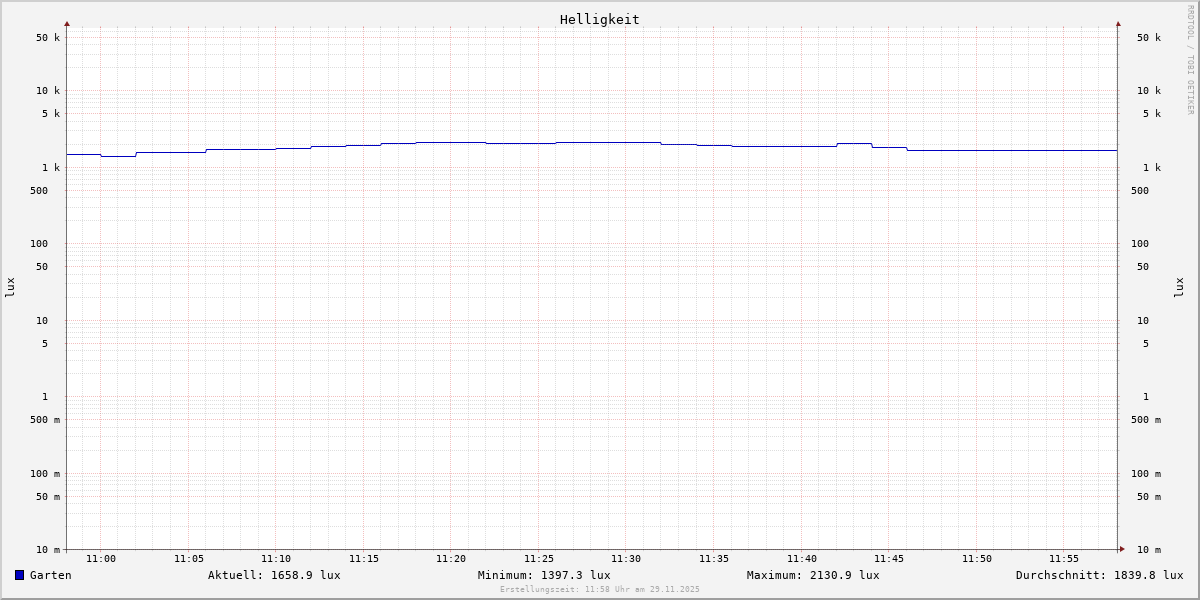Click the red arrow at x-axis end

click(1121, 549)
